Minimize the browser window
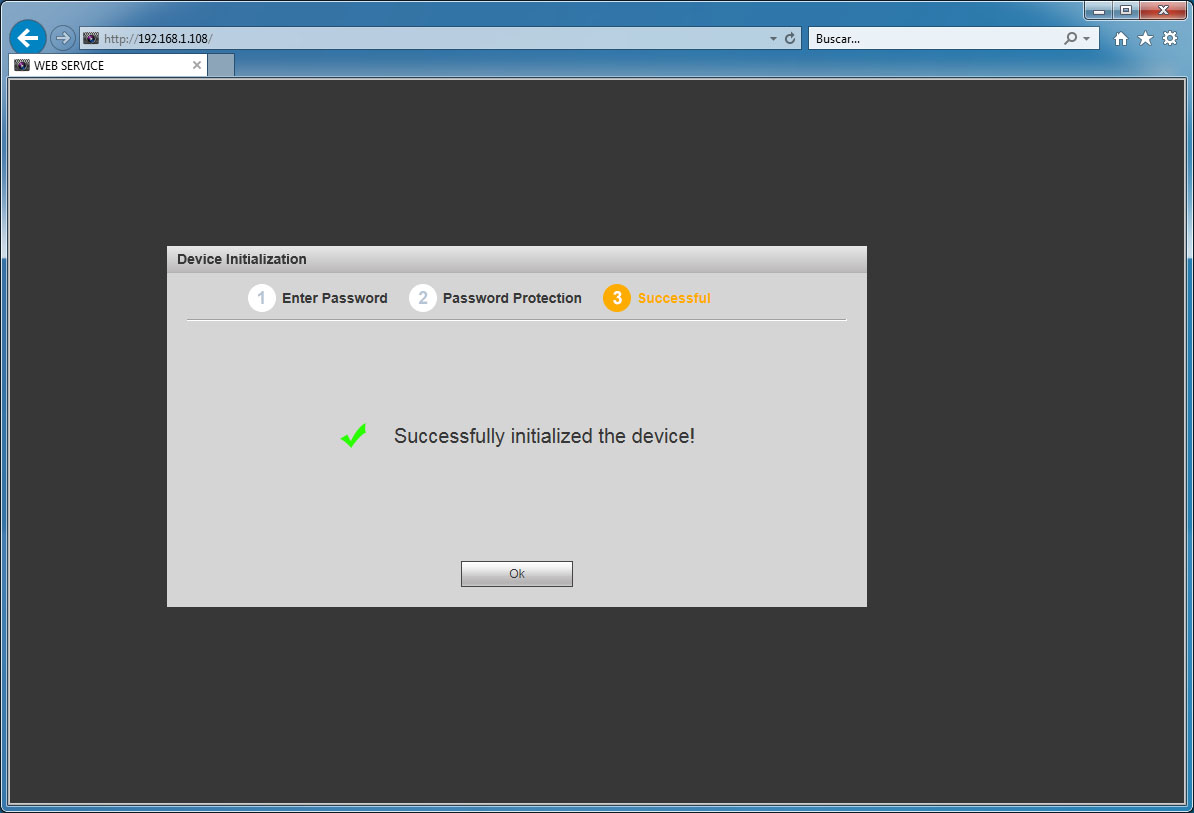The image size is (1194, 813). click(1098, 11)
